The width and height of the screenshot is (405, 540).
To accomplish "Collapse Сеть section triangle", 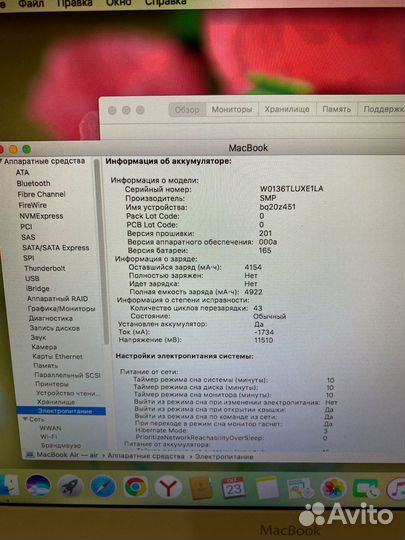I will [25, 419].
